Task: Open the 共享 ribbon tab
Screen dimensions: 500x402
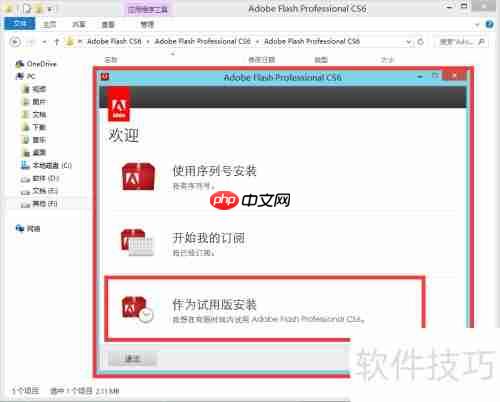Action: click(x=79, y=24)
